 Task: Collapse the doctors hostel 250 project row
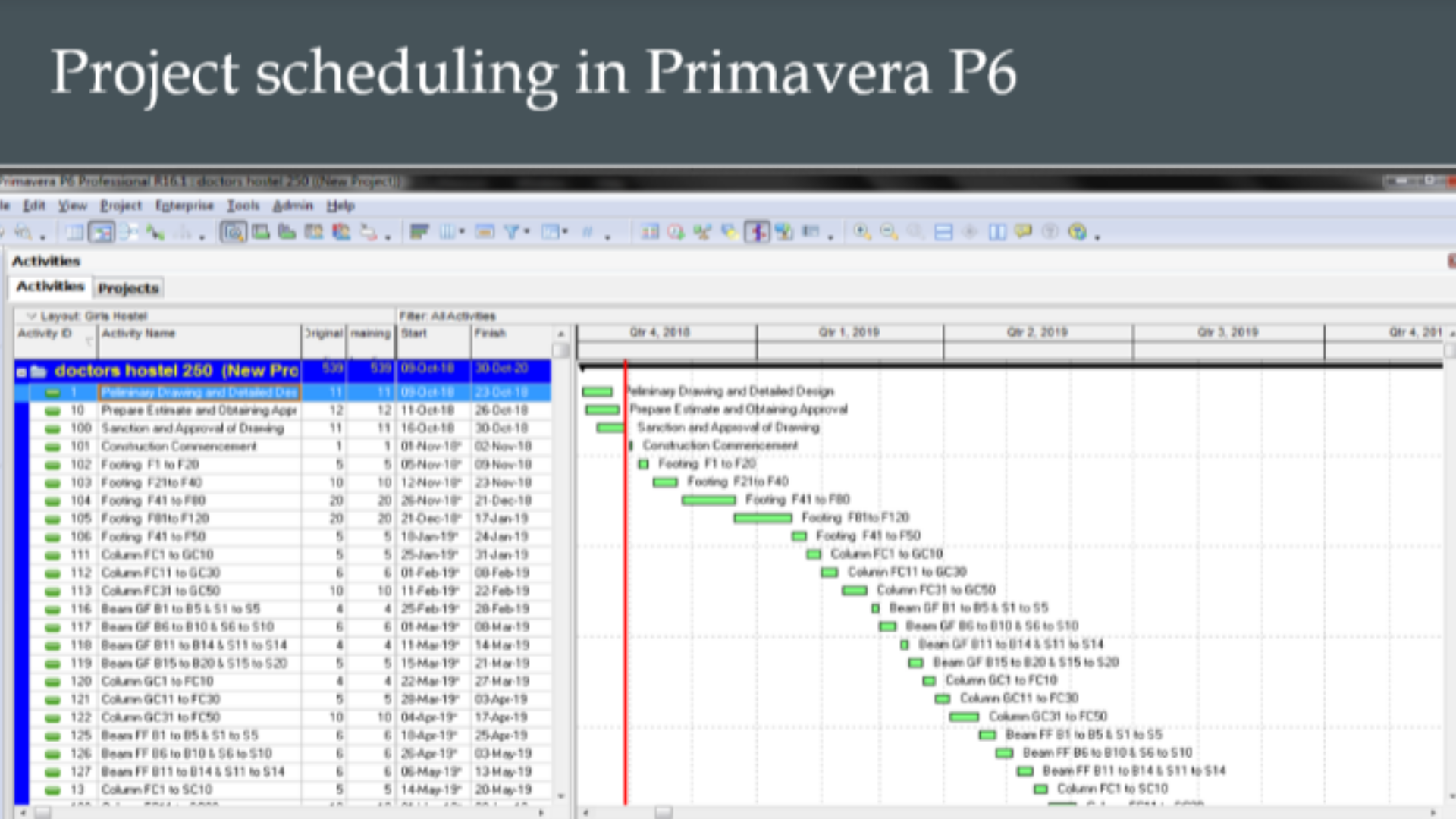pos(22,372)
